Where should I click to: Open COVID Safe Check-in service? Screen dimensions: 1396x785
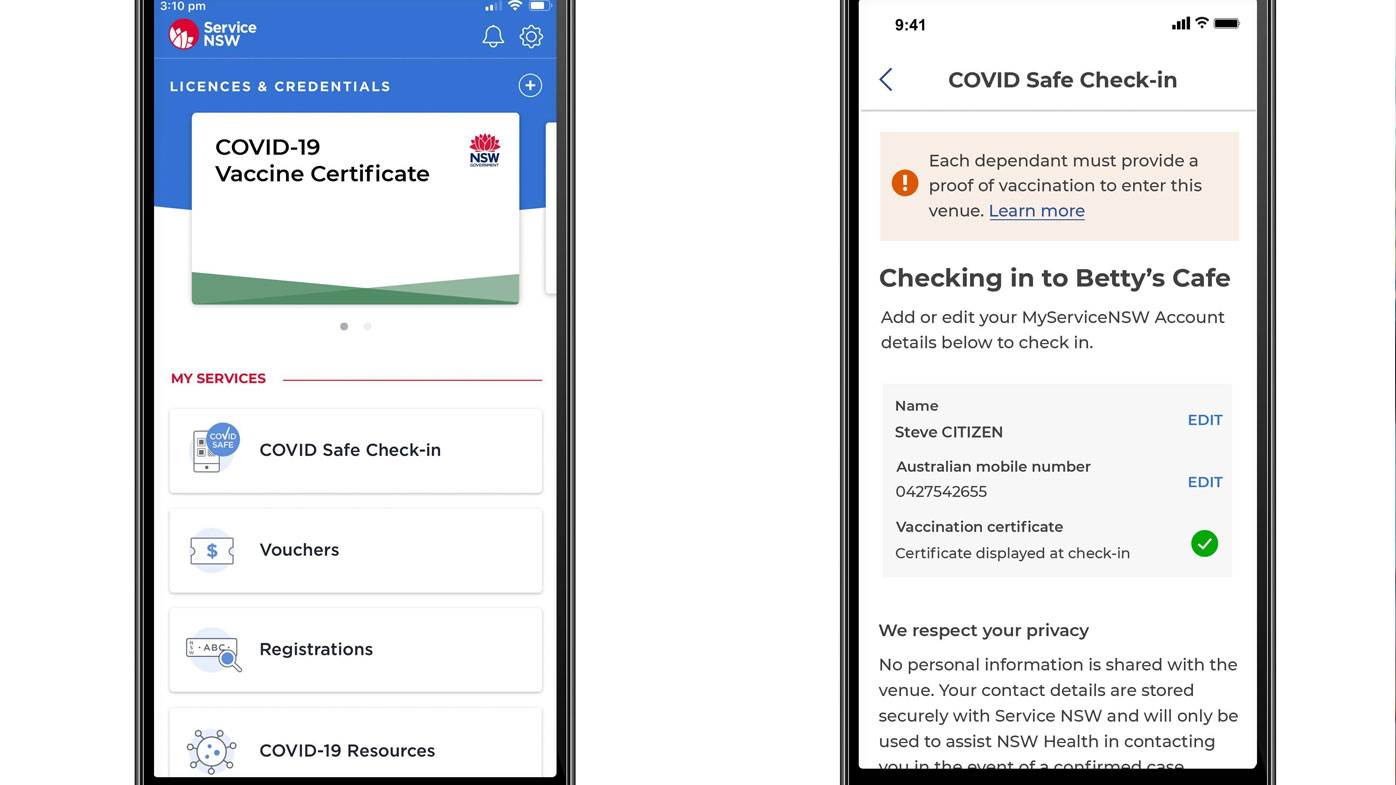tap(356, 450)
